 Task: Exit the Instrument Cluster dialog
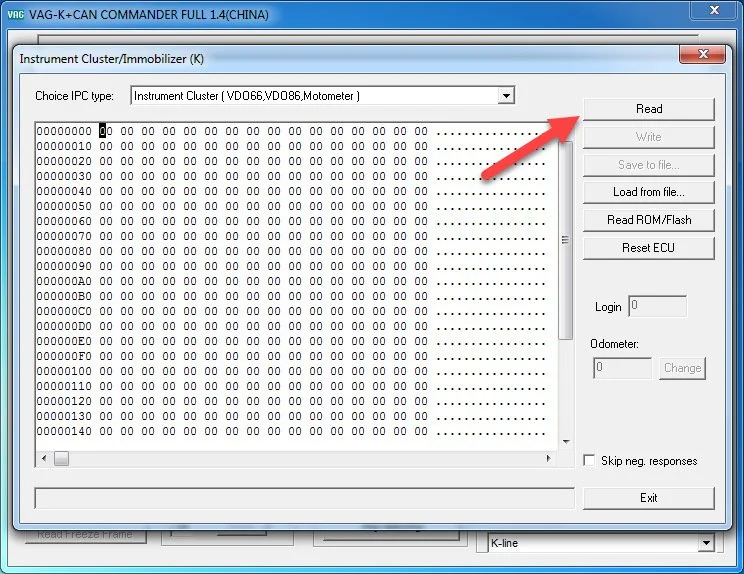648,498
